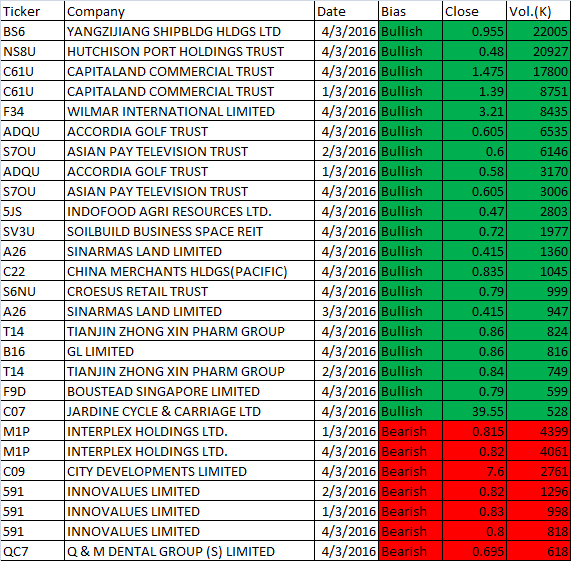The width and height of the screenshot is (575, 561).
Task: Select volume cell 6146
Action: 538,151
